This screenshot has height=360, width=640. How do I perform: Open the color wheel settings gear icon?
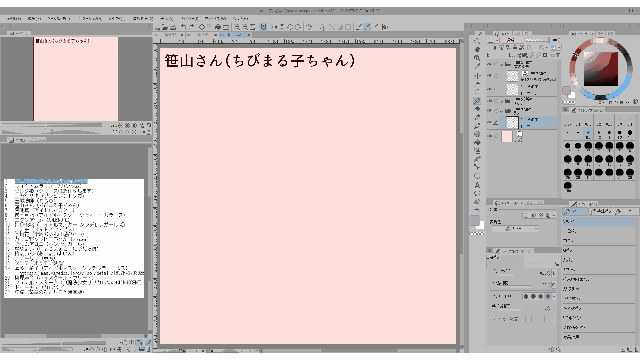pos(635,102)
